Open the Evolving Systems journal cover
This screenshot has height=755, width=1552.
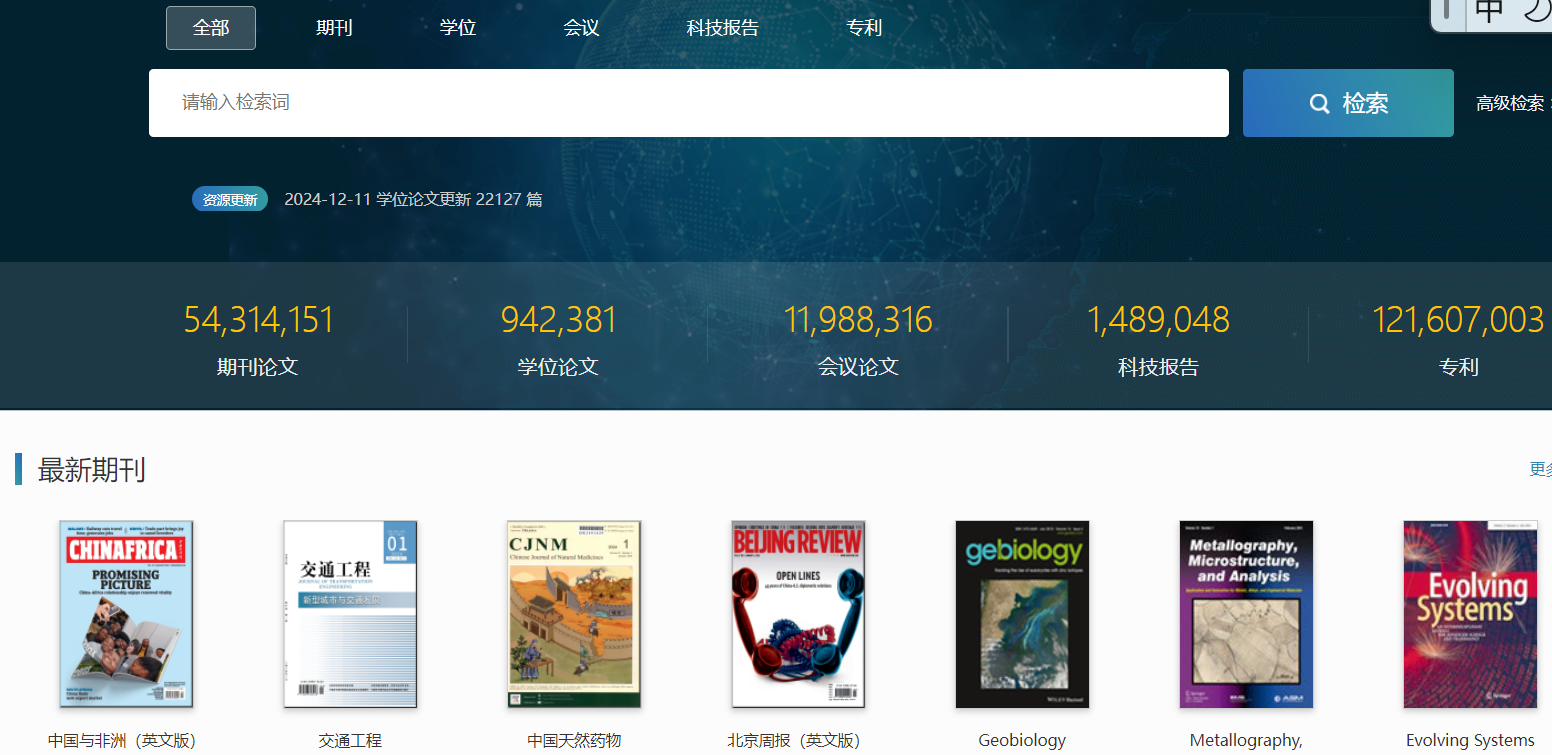pos(1469,614)
